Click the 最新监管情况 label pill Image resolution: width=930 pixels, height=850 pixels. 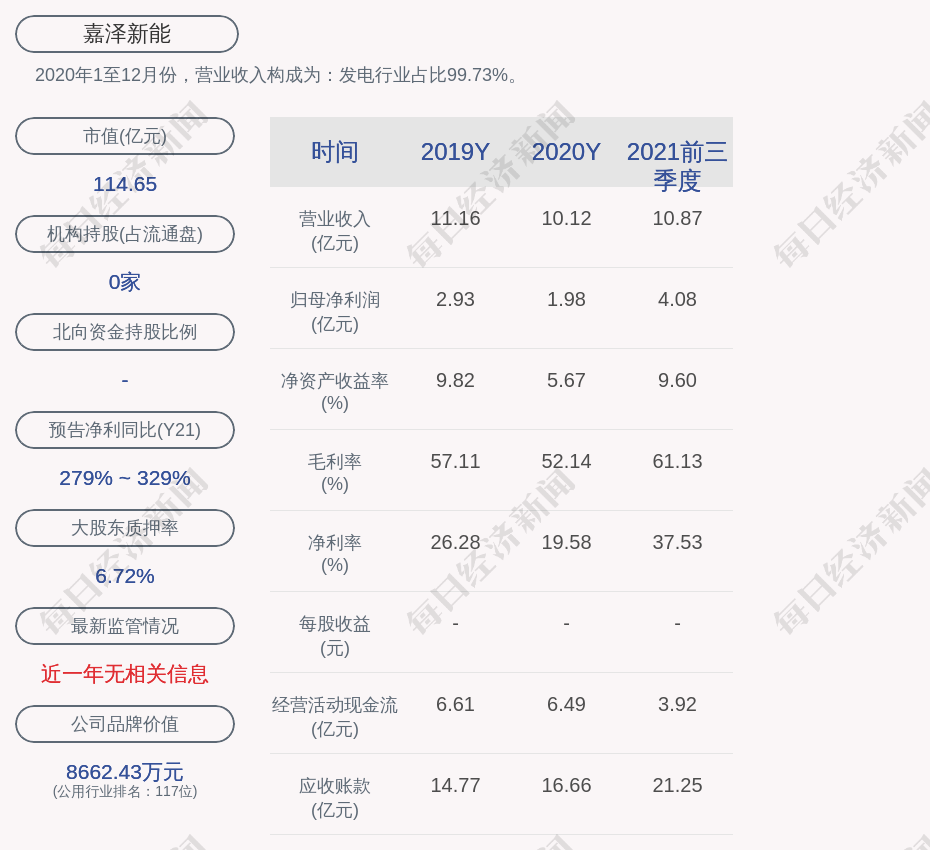[125, 626]
